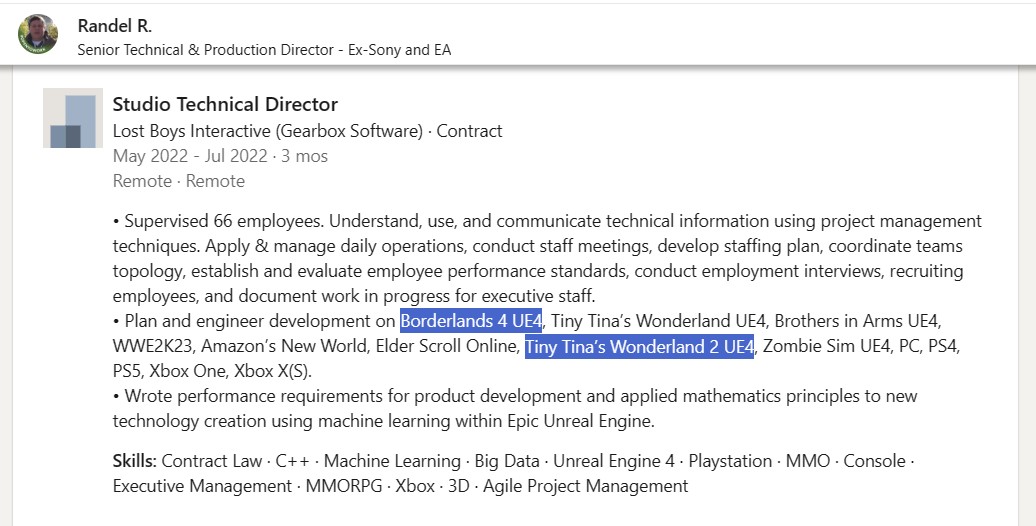Image resolution: width=1036 pixels, height=526 pixels.
Task: Click the Remote · Remote location text
Action: click(x=178, y=181)
